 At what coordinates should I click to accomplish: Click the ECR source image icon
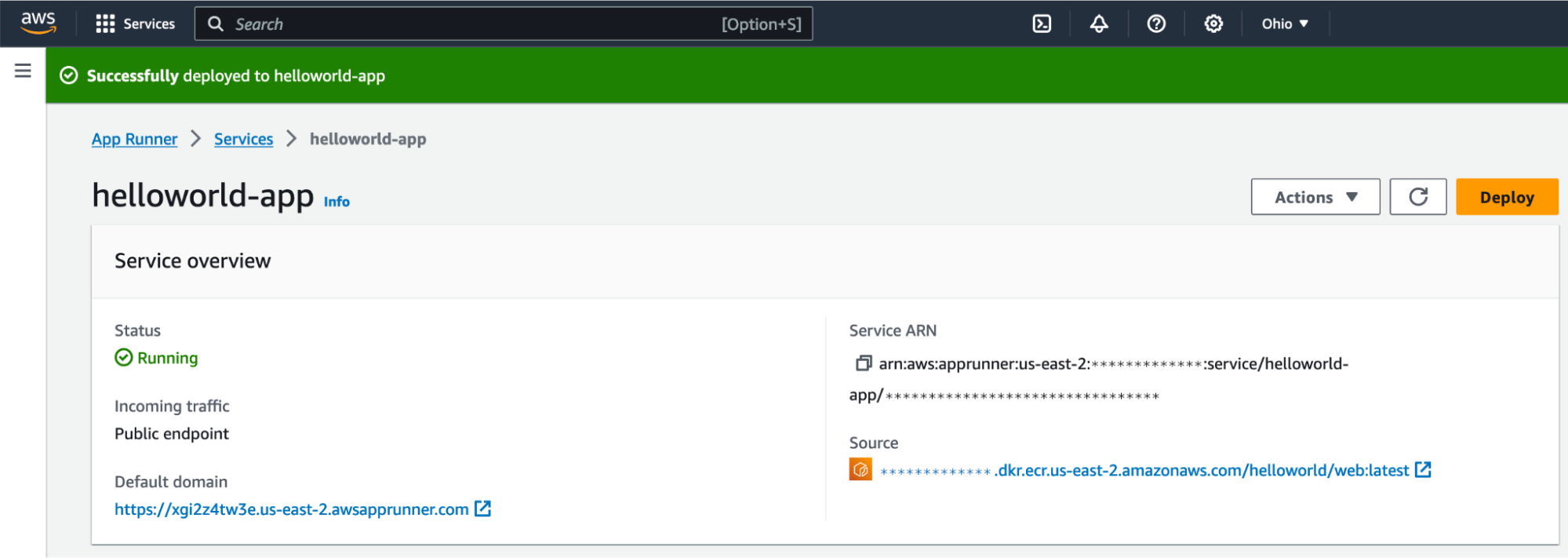click(860, 469)
